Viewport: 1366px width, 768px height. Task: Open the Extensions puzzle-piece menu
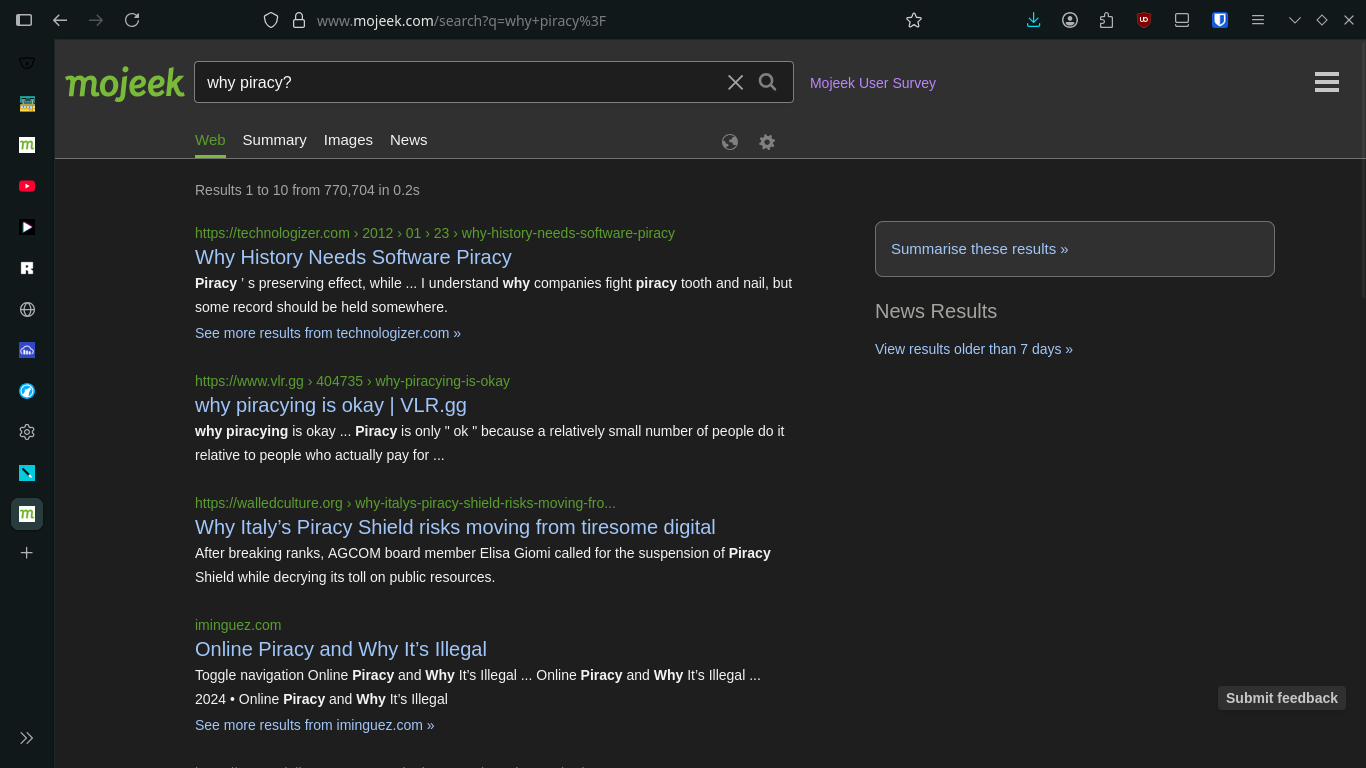click(1106, 20)
